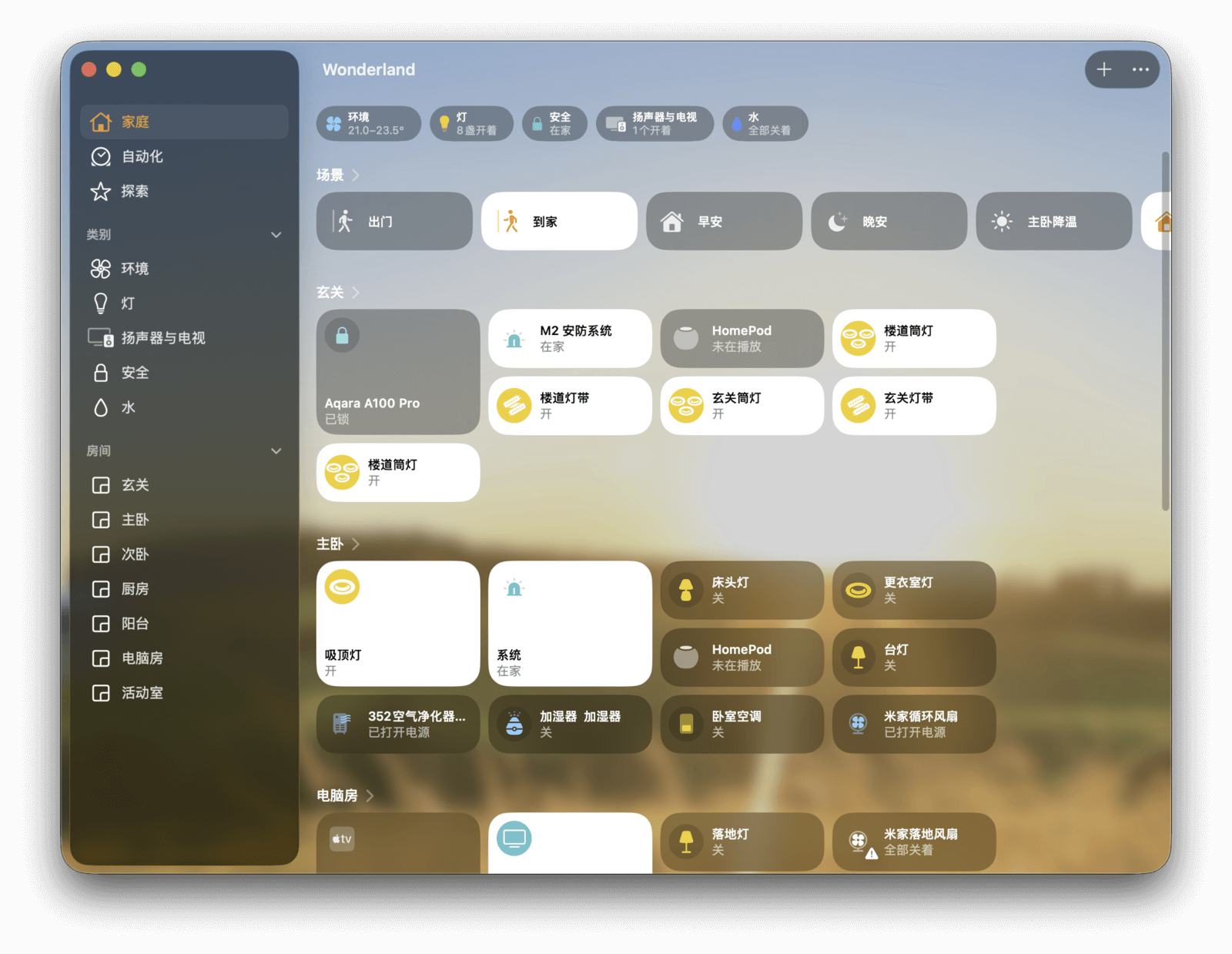Viewport: 1232px width, 954px height.
Task: Click the Apple TV tile icon
Action: [x=343, y=839]
